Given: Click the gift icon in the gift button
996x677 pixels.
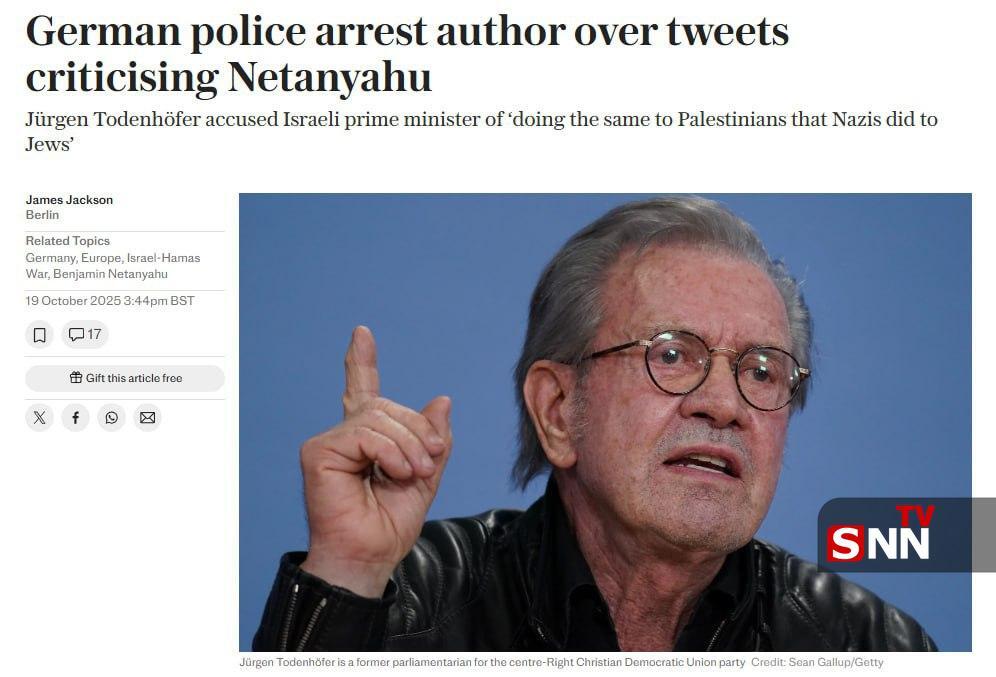Looking at the screenshot, I should click(76, 378).
